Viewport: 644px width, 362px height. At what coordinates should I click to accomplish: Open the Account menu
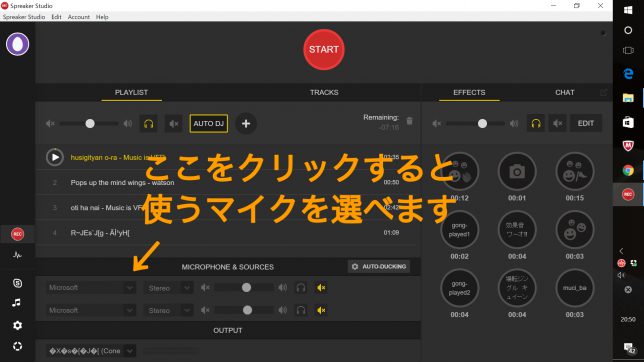click(x=78, y=17)
